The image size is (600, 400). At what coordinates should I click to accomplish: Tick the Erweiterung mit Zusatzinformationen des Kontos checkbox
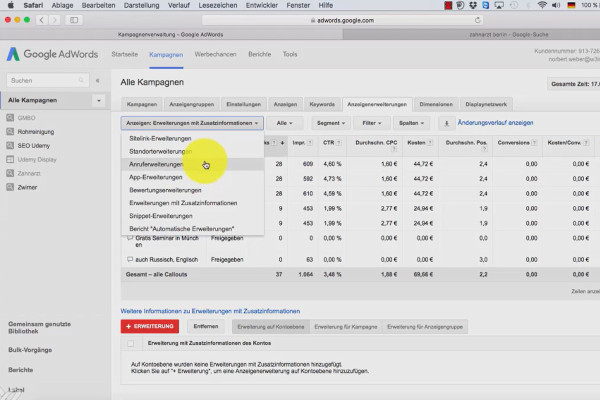point(130,343)
